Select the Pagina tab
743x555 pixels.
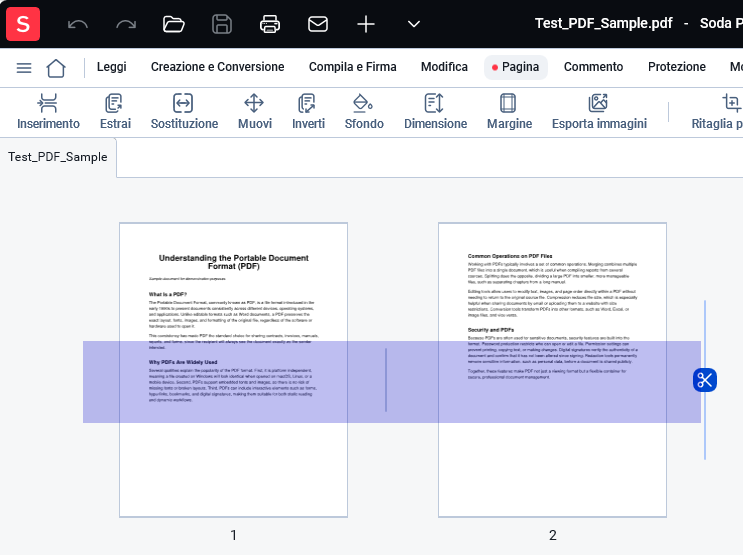[516, 67]
